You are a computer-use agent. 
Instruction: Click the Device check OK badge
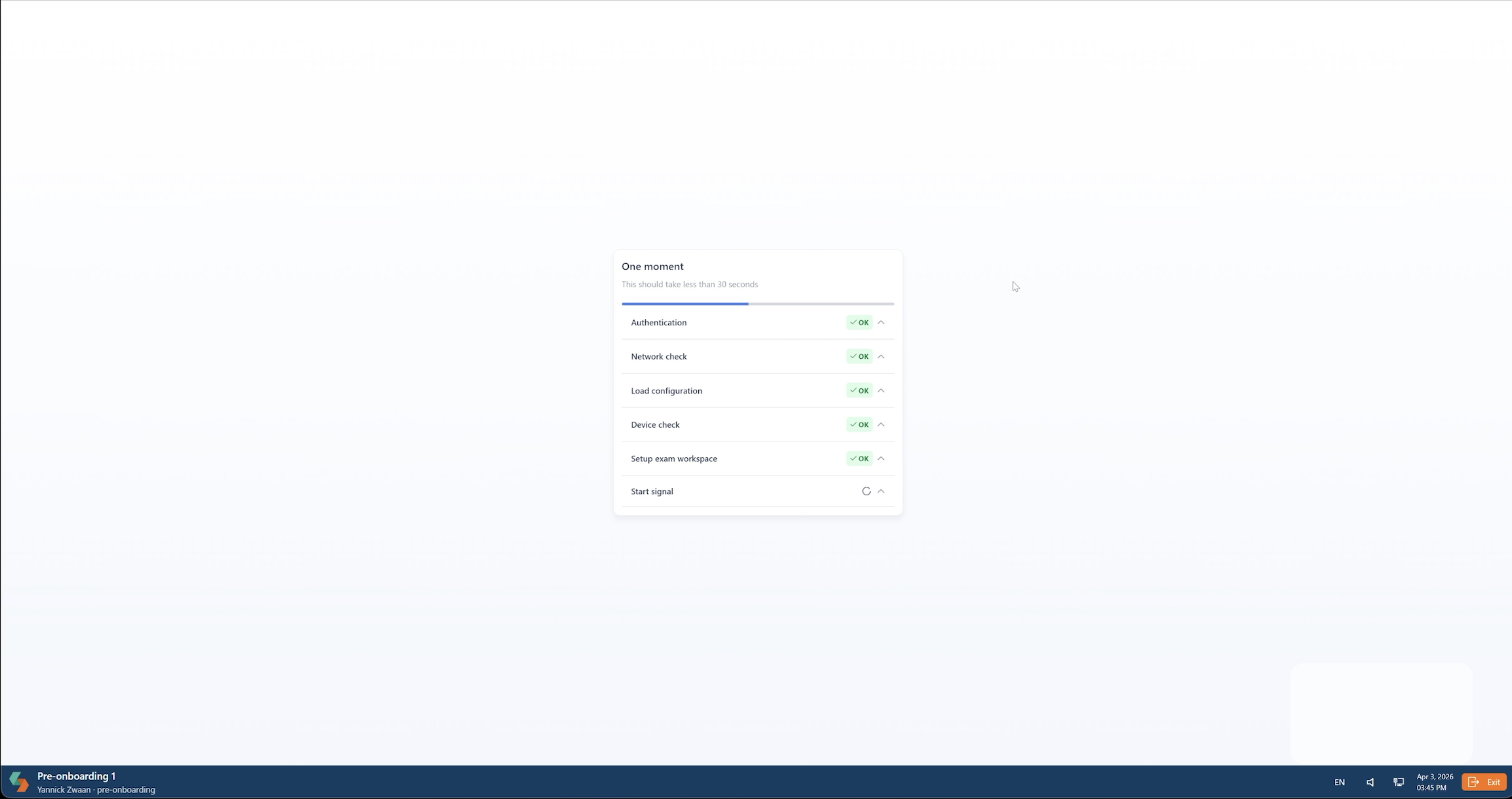point(859,425)
